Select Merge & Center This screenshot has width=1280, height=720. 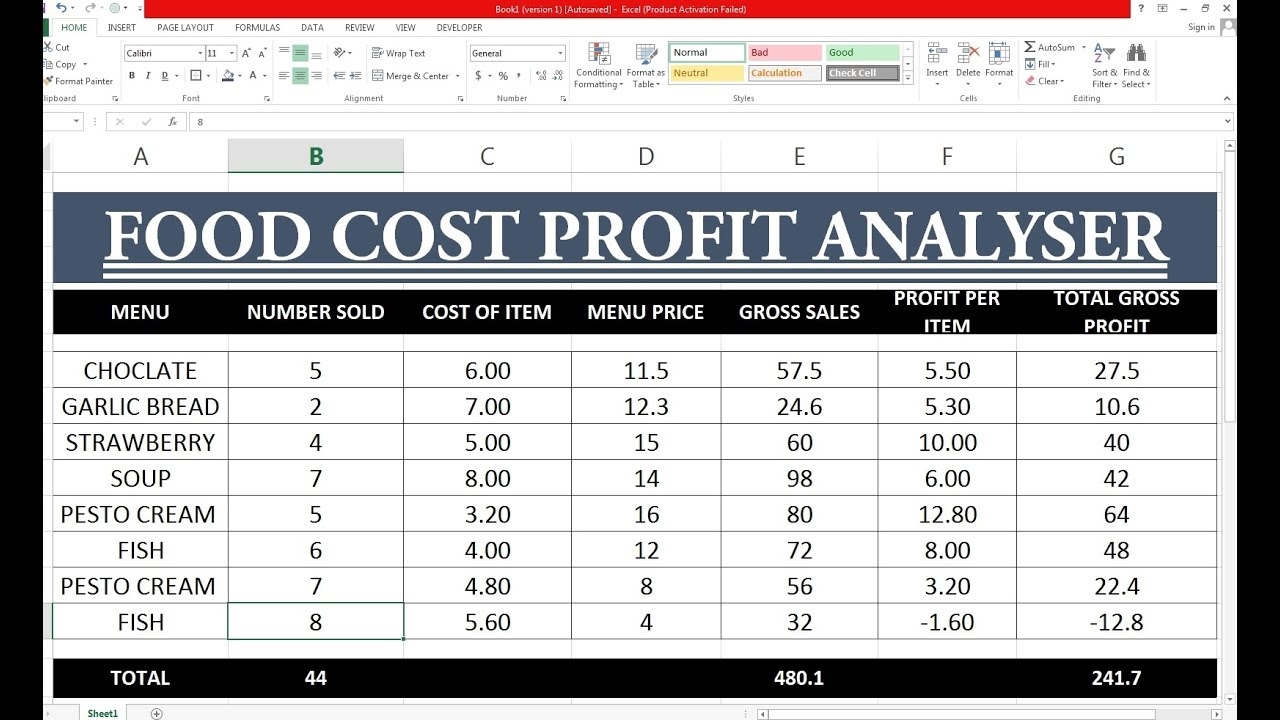pyautogui.click(x=410, y=76)
